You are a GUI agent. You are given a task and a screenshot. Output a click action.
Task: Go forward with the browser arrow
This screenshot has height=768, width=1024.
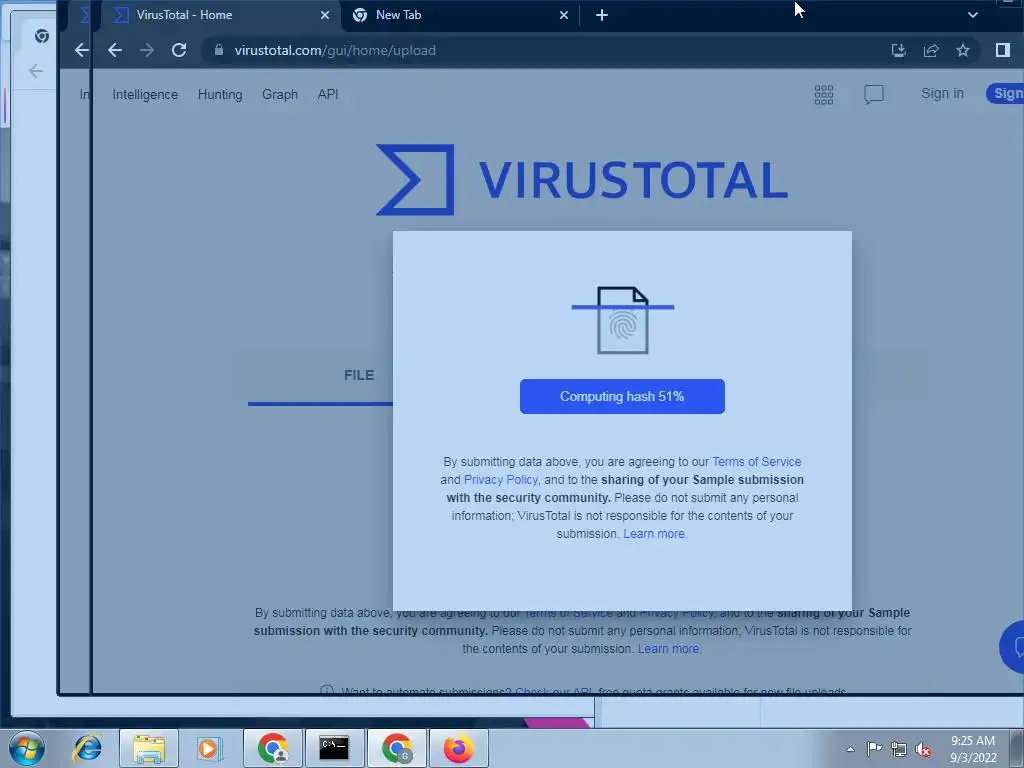pos(147,50)
